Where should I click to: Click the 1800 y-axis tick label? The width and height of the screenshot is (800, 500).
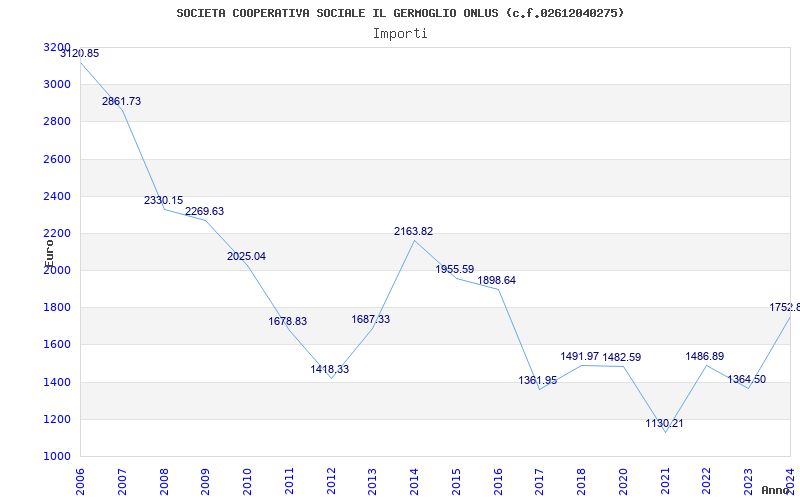point(57,308)
